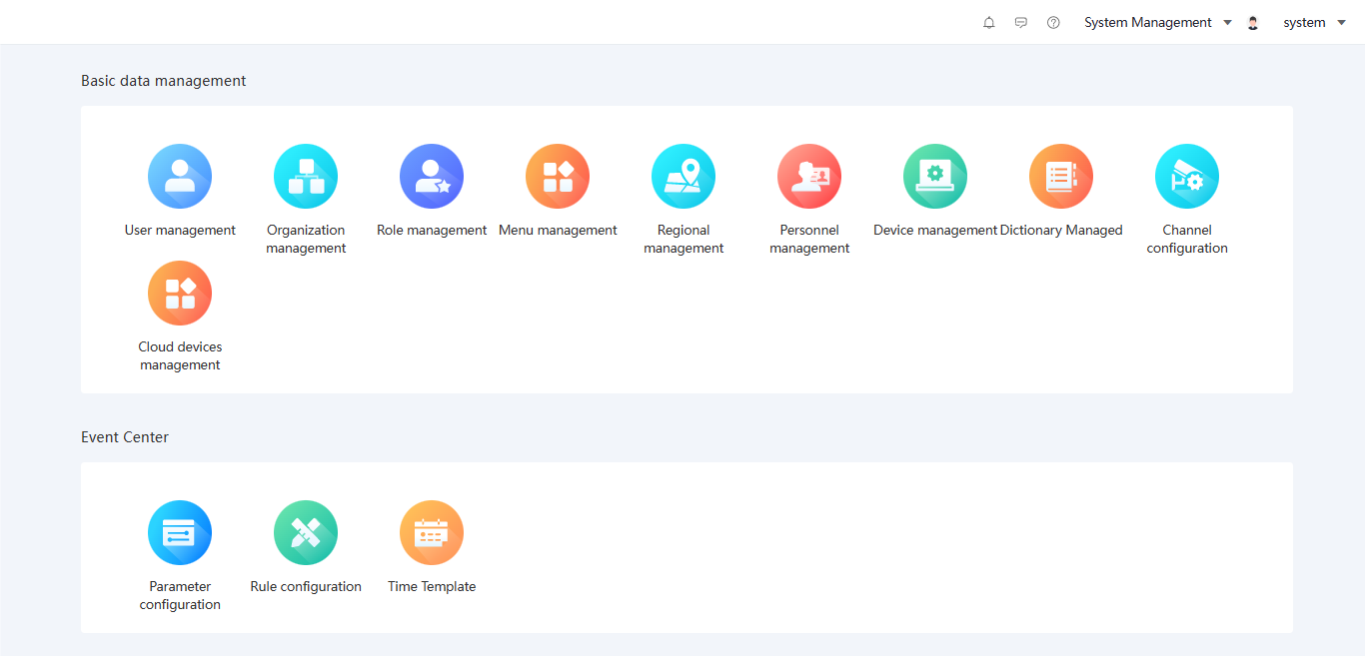
Task: Expand the System Management dropdown
Action: coord(1158,23)
